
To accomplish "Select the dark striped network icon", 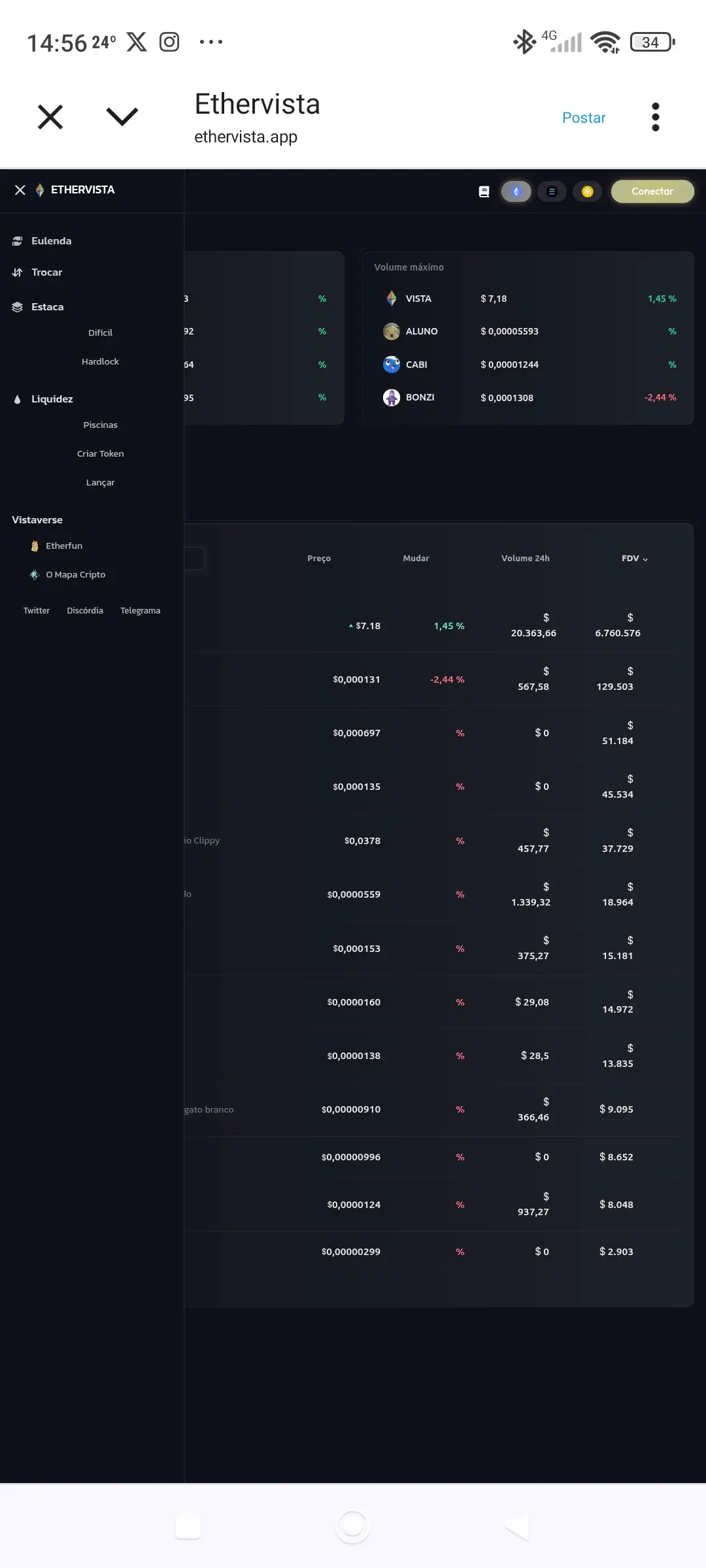I will (x=552, y=191).
